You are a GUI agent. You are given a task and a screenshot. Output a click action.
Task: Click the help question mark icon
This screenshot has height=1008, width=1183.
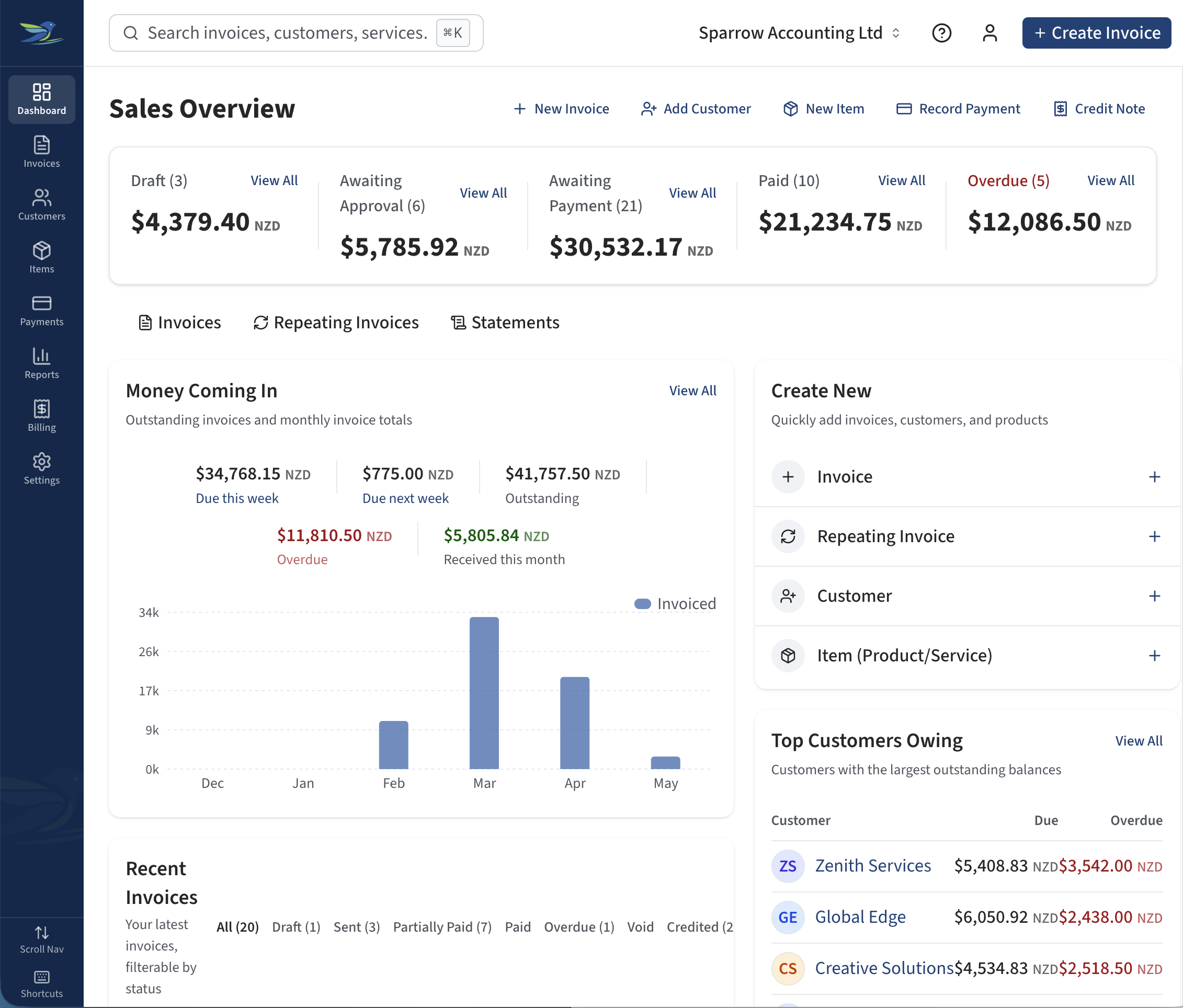point(941,33)
